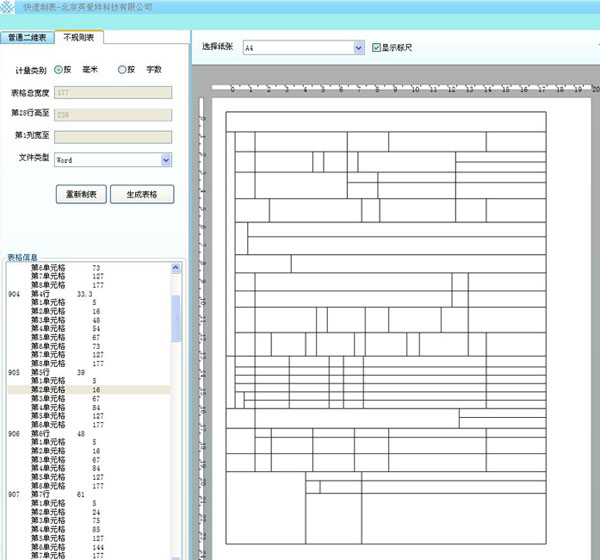Switch to the 不规则表 tab
Image resolution: width=600 pixels, height=560 pixels.
[x=79, y=38]
